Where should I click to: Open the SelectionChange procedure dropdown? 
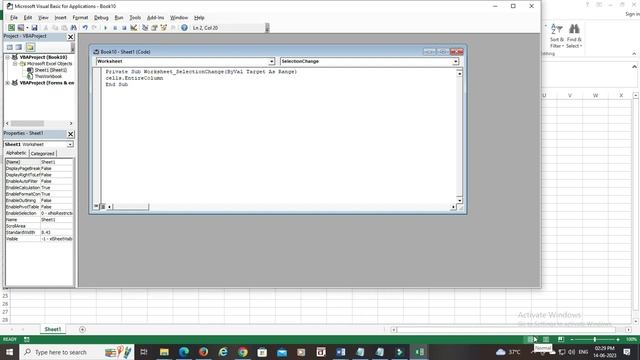[x=456, y=62]
